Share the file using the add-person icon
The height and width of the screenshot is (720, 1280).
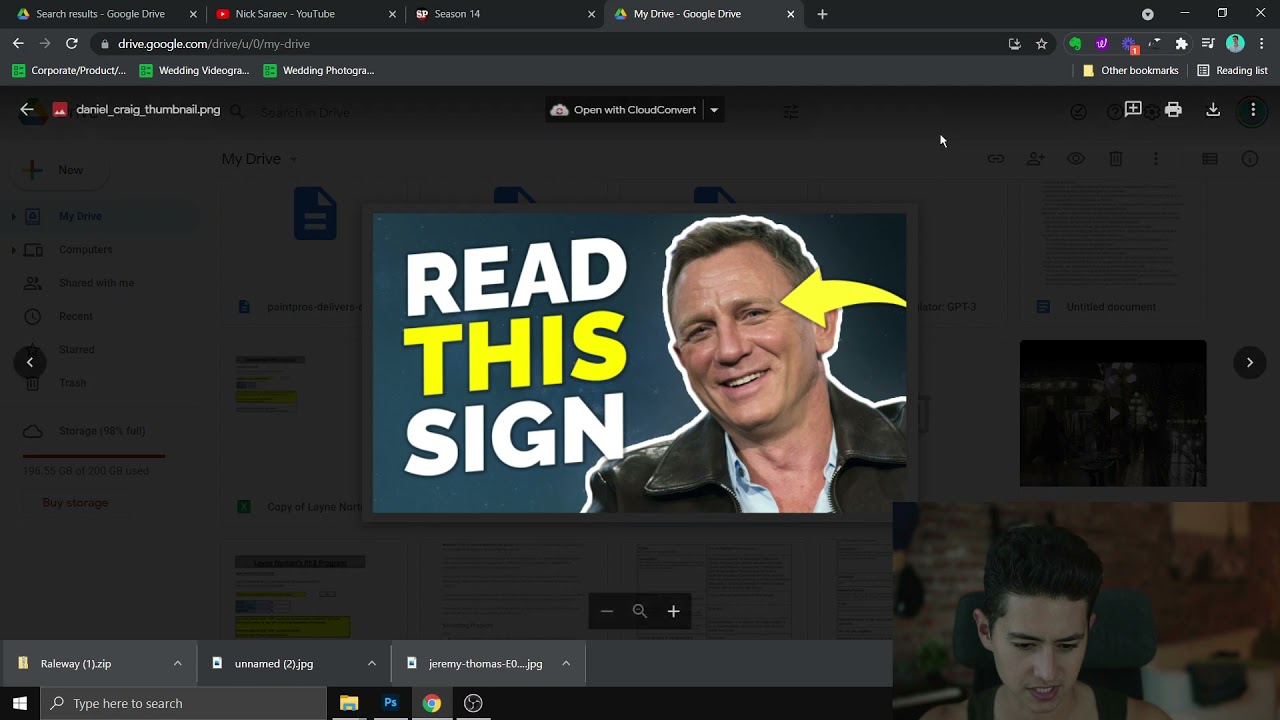click(x=1036, y=158)
